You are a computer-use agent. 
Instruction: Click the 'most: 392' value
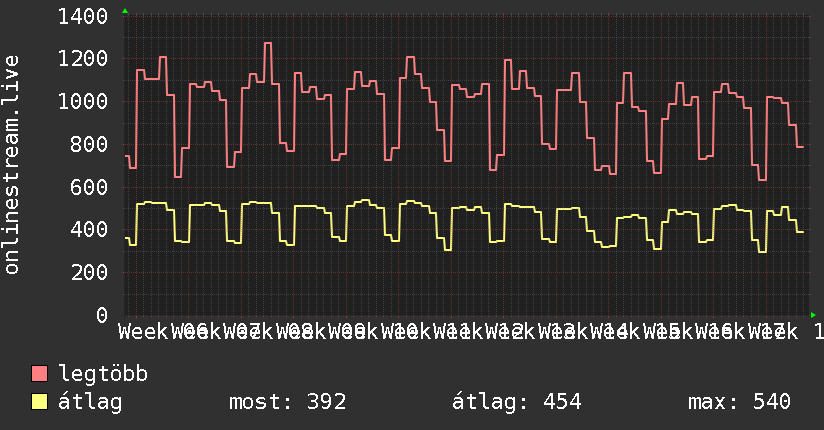pyautogui.click(x=287, y=402)
